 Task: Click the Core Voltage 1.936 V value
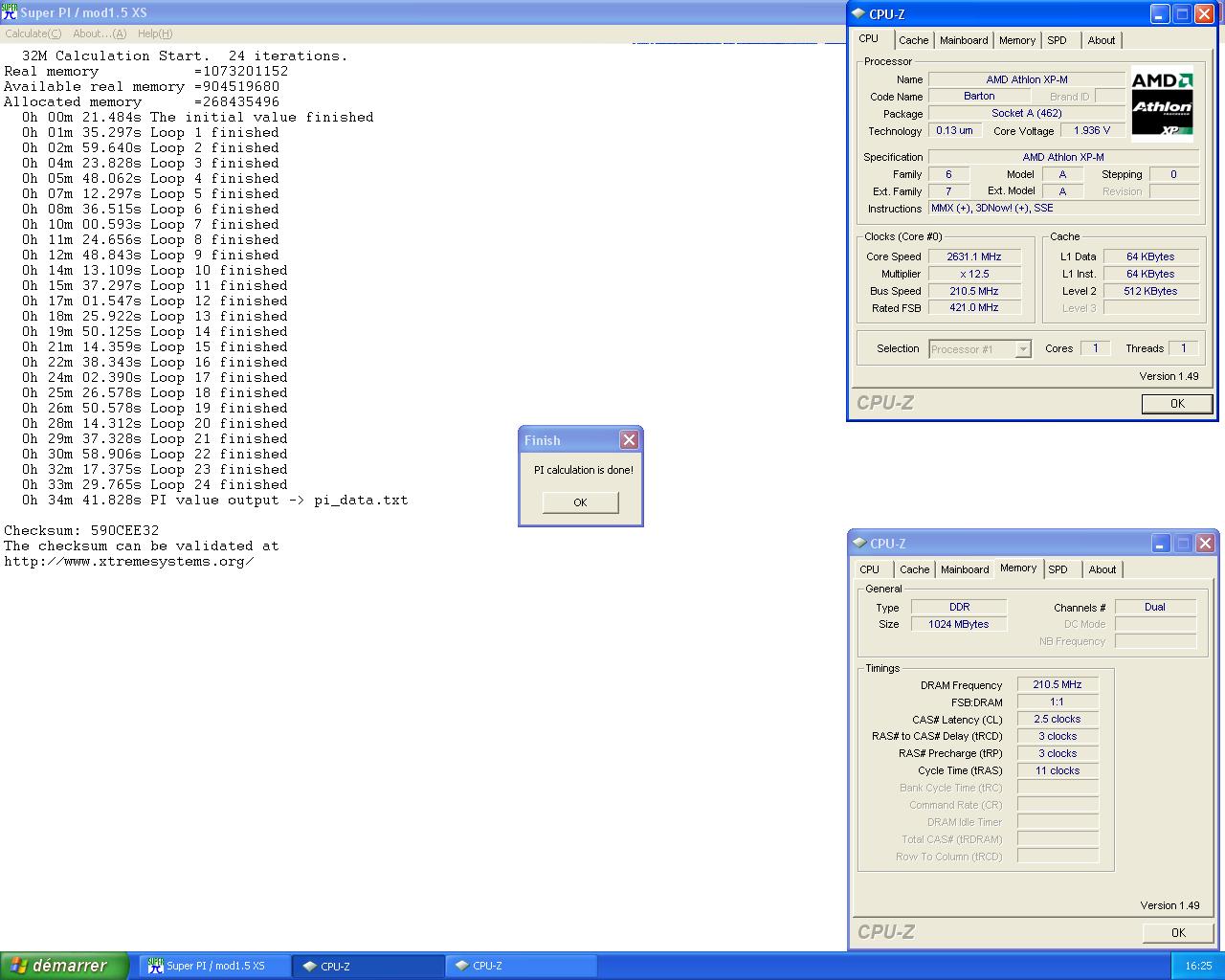tap(1092, 131)
